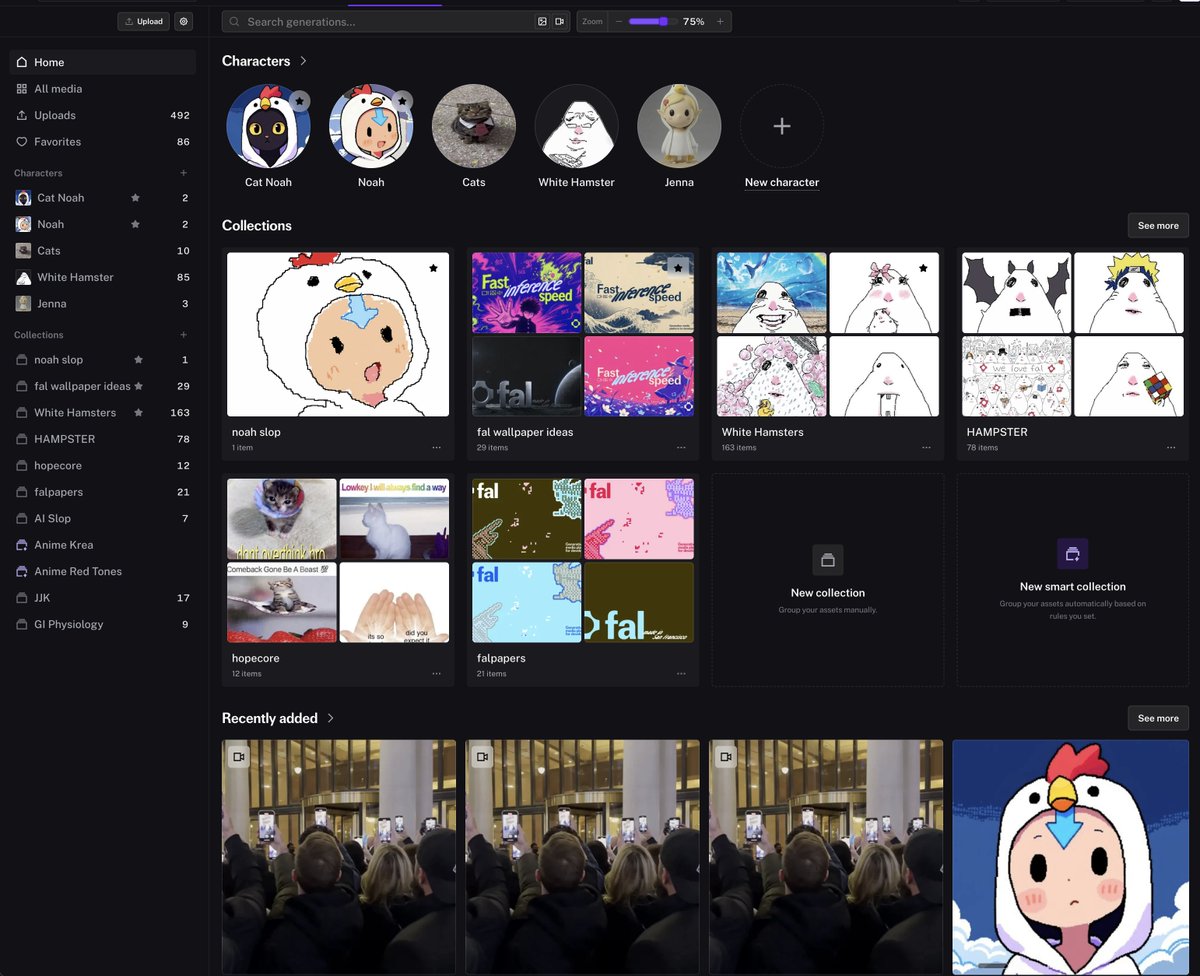1200x976 pixels.
Task: Create a New character with plus circle
Action: tap(782, 126)
